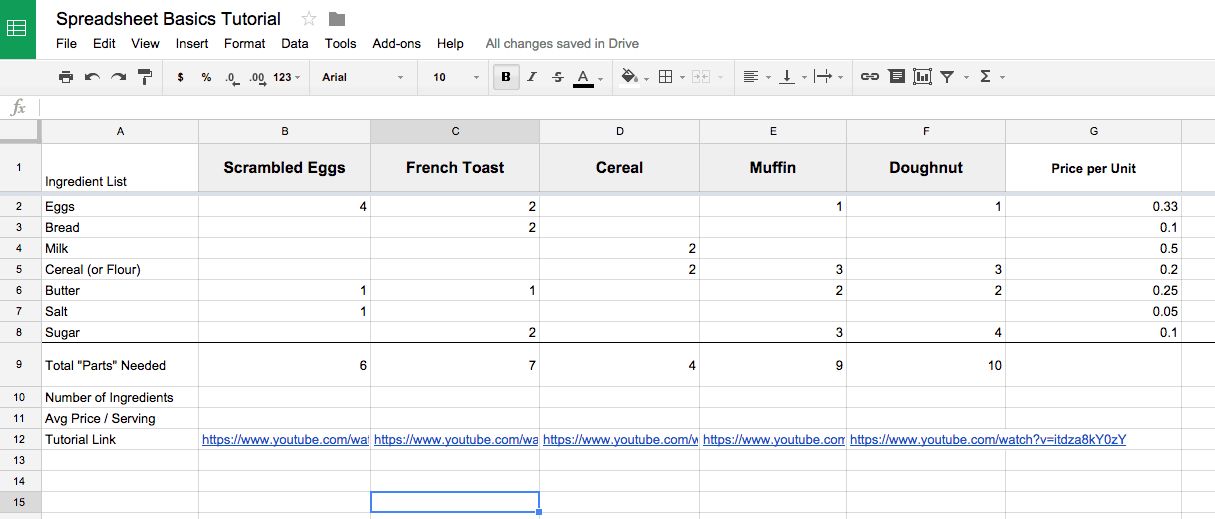Open the Scrambled Eggs tutorial link
1215x519 pixels.
click(x=285, y=440)
